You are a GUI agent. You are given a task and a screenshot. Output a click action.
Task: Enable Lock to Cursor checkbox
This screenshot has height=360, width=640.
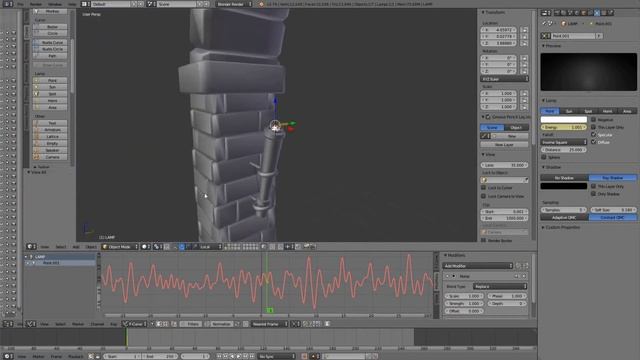pyautogui.click(x=484, y=188)
